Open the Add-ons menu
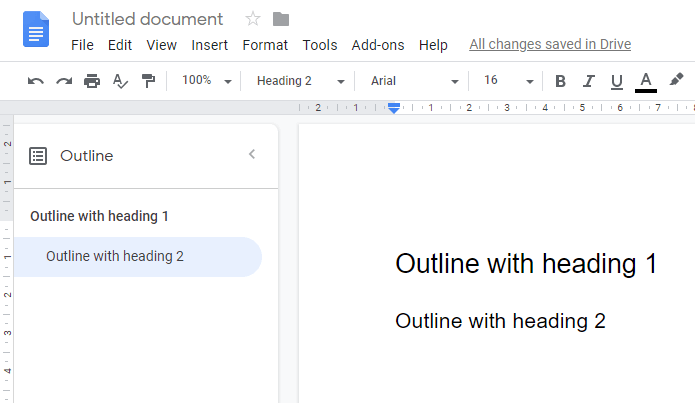Screen dimensions: 695x403 [x=378, y=45]
